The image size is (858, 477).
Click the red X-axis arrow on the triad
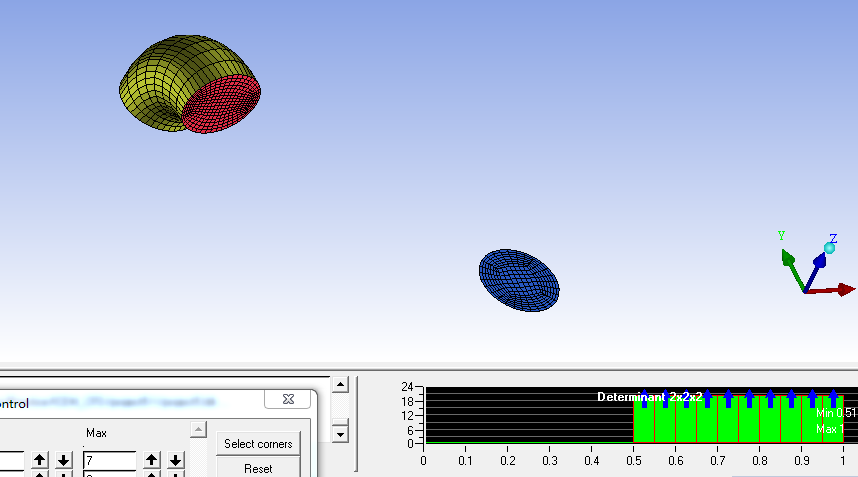coord(831,290)
